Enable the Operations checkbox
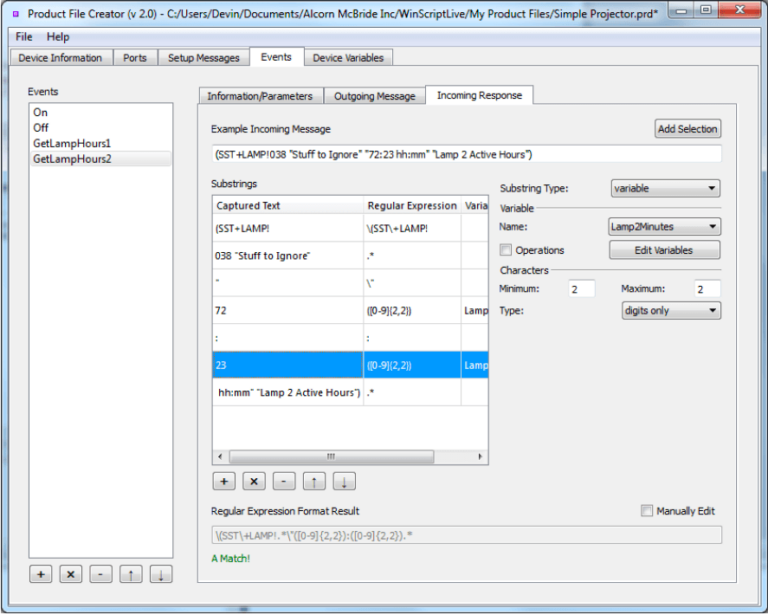The height and width of the screenshot is (615, 768). [x=506, y=250]
